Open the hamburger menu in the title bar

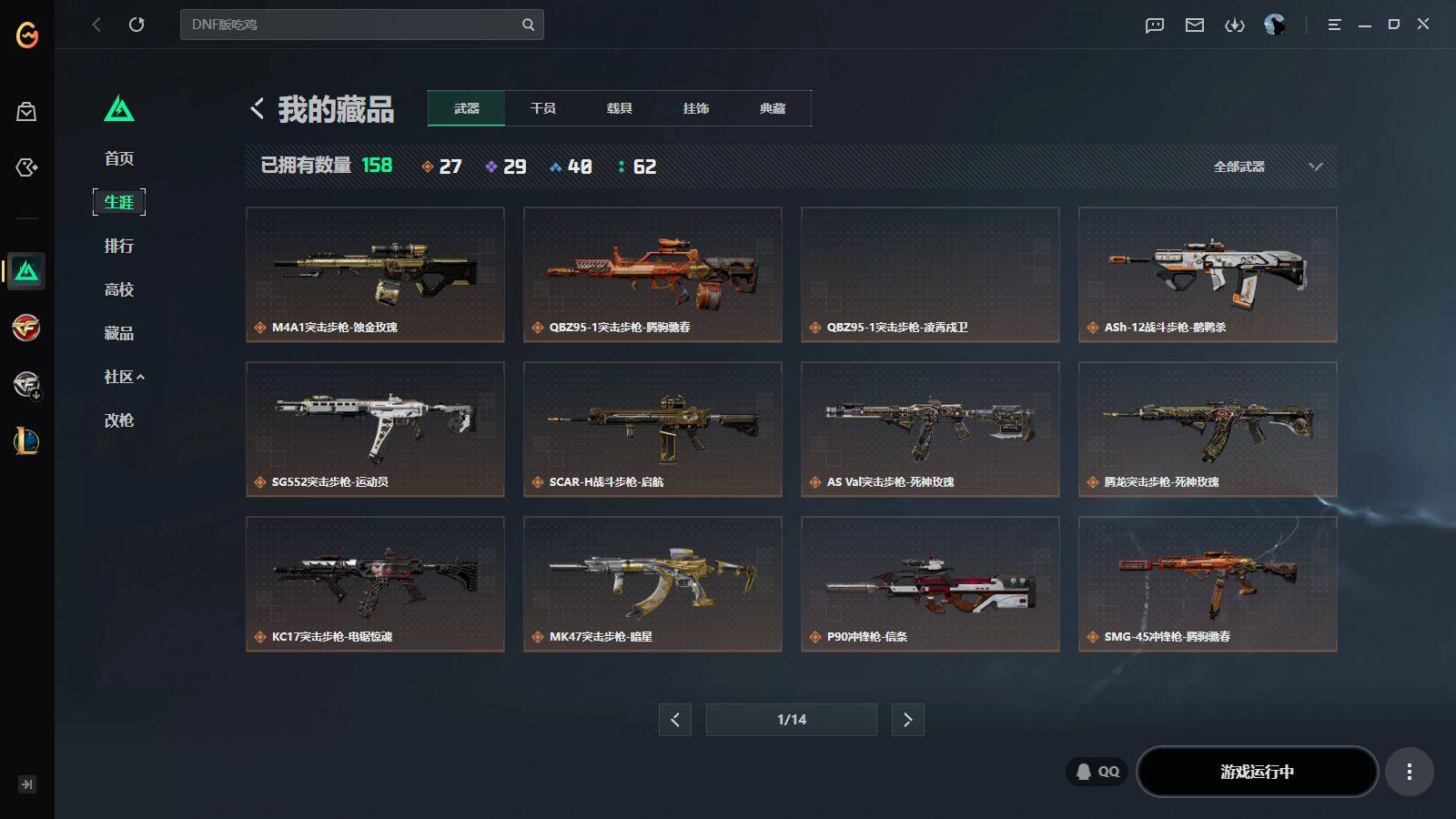point(1334,25)
